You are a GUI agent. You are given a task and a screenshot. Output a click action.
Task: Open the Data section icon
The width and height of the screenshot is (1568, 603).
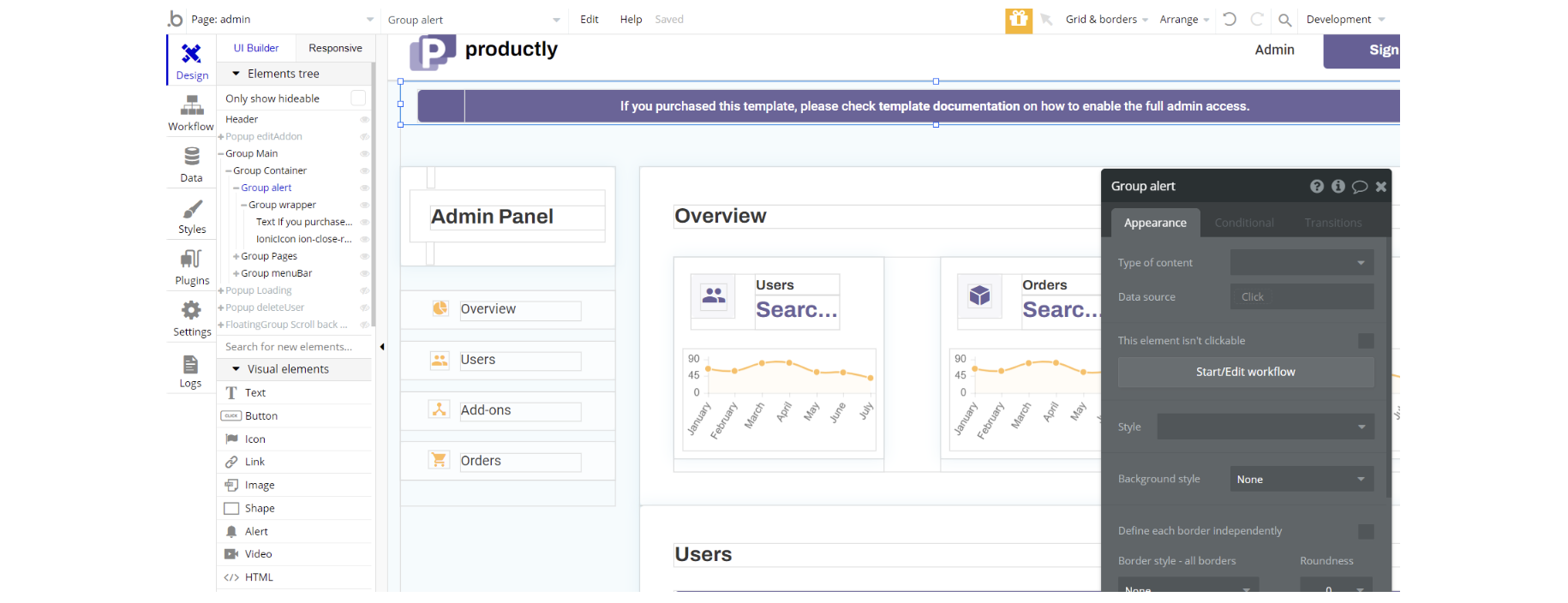pyautogui.click(x=191, y=164)
